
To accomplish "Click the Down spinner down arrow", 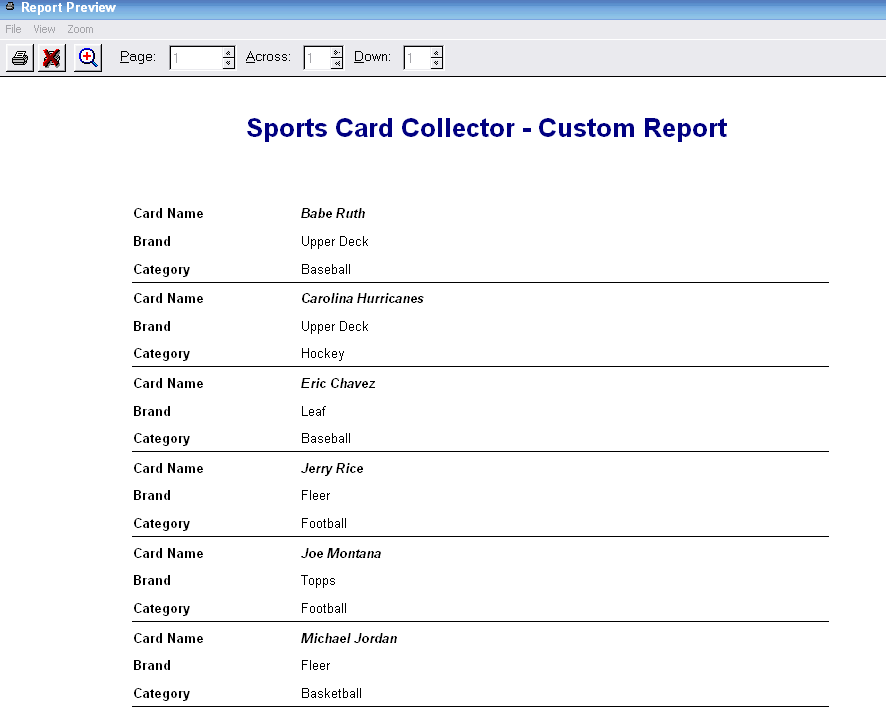I will [x=436, y=62].
